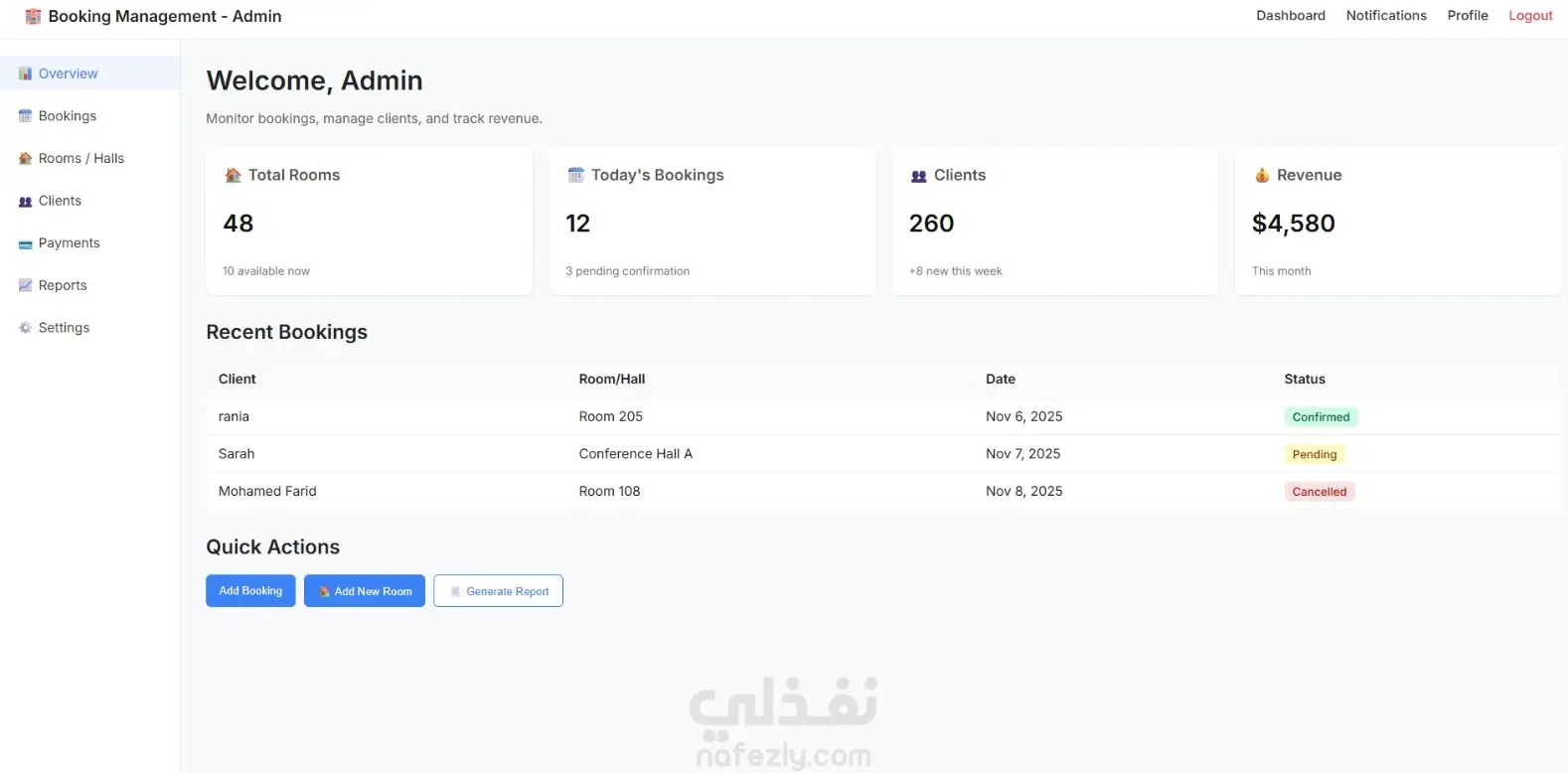The width and height of the screenshot is (1568, 773).
Task: Click the Confirmed status badge for rania
Action: [1320, 417]
